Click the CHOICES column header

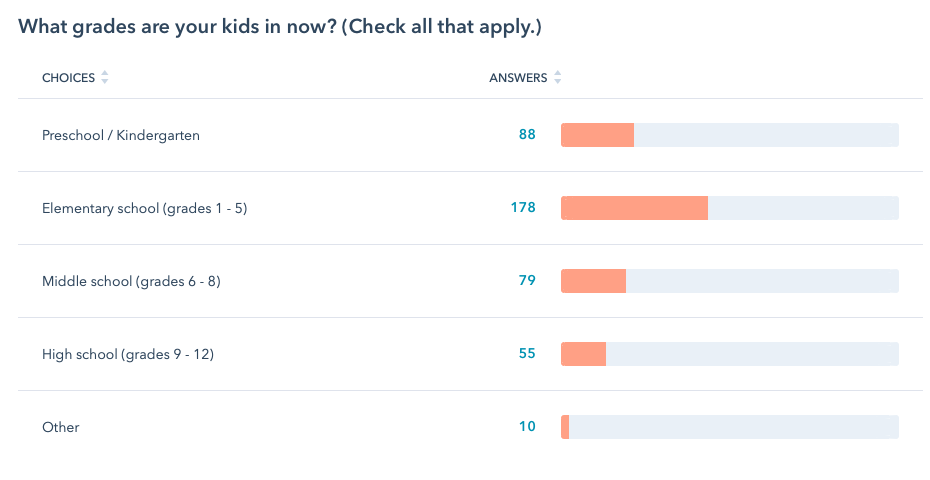68,78
